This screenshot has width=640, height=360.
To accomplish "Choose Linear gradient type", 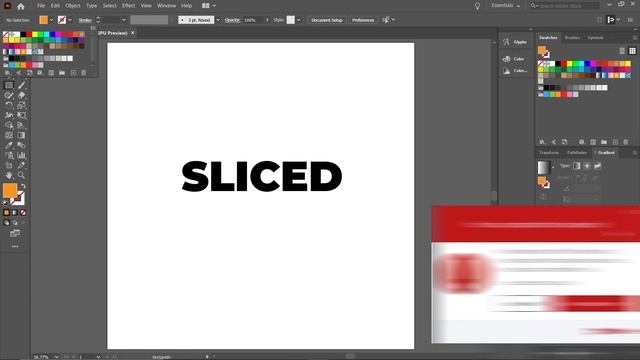I will coord(576,166).
